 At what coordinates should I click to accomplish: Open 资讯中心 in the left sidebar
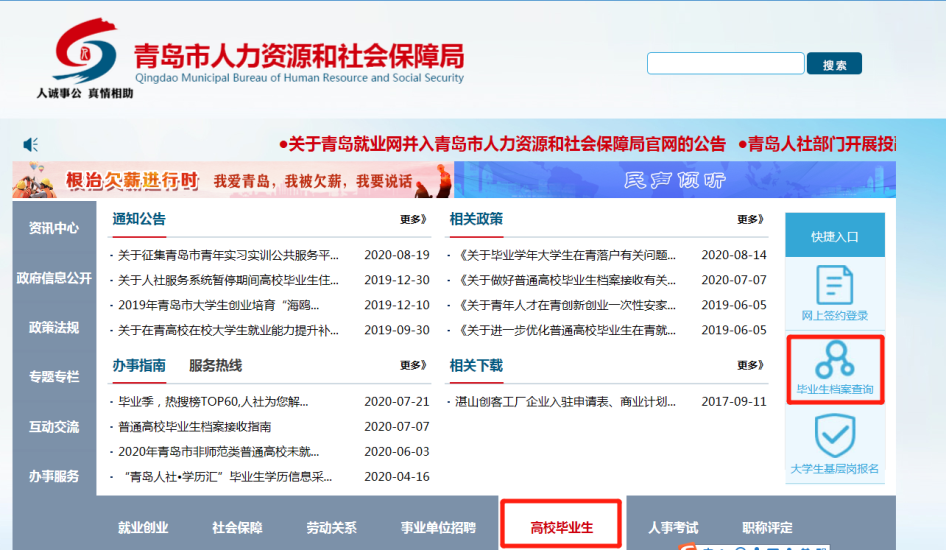click(x=54, y=228)
